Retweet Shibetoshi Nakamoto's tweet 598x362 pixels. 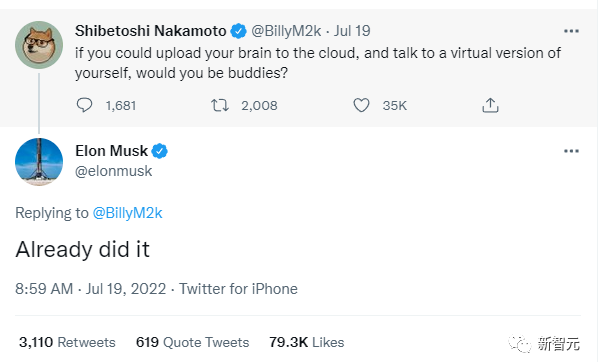[x=220, y=105]
